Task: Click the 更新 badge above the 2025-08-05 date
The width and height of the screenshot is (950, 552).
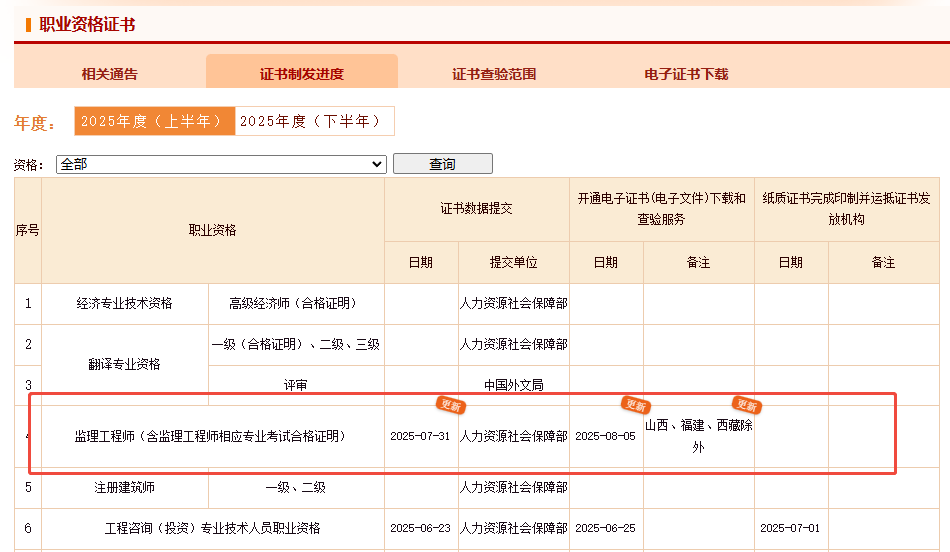Action: tap(635, 405)
